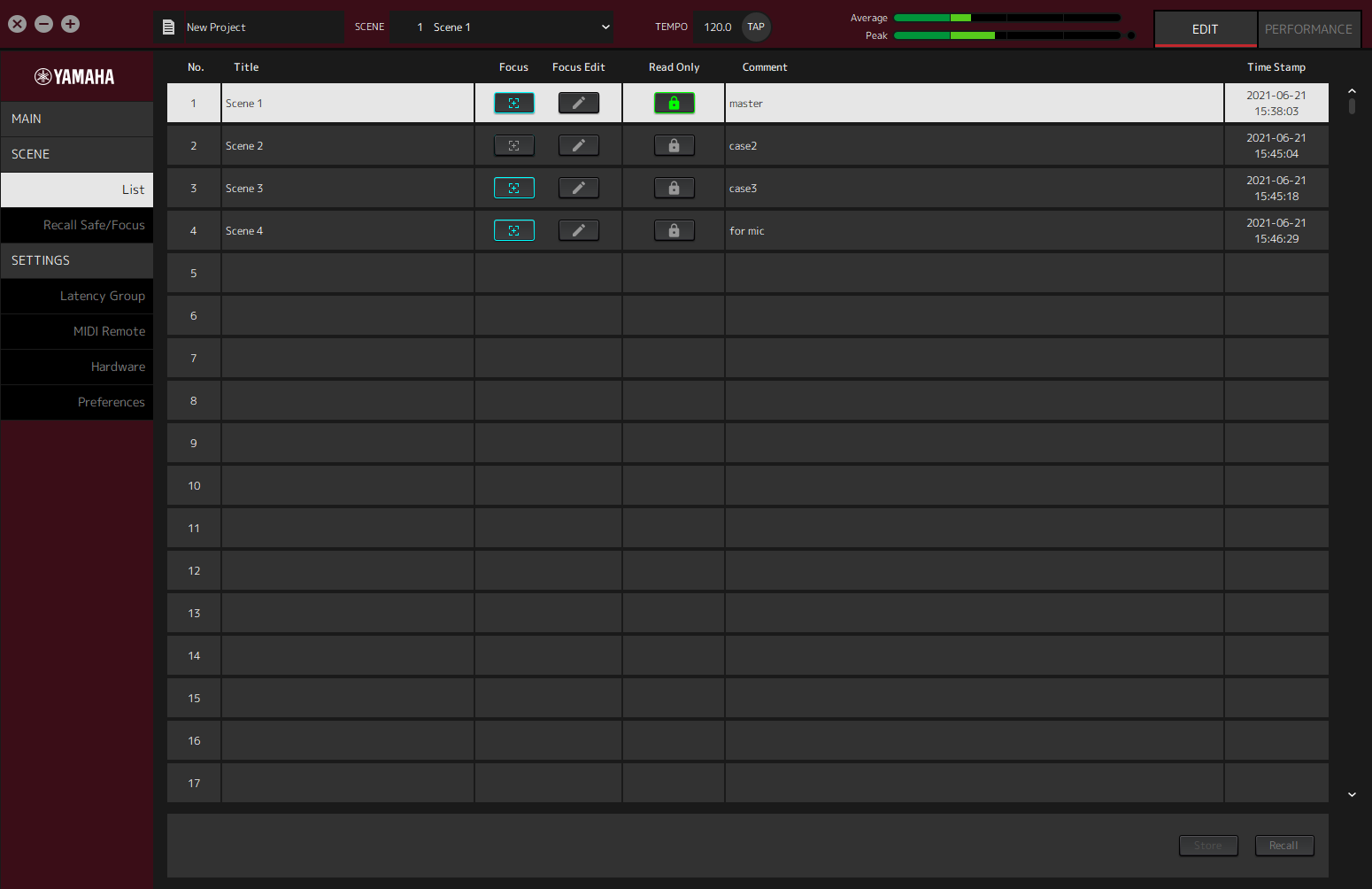
Task: Click time stamp 2021-06-21 15:45:04
Action: coord(1276,145)
